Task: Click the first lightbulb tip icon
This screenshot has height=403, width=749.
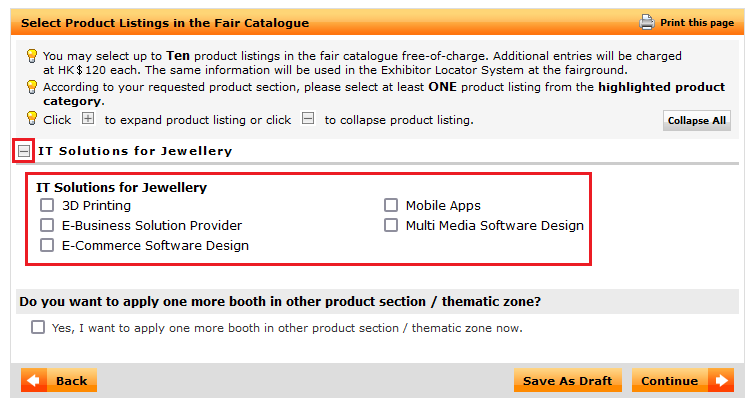Action: pos(32,56)
